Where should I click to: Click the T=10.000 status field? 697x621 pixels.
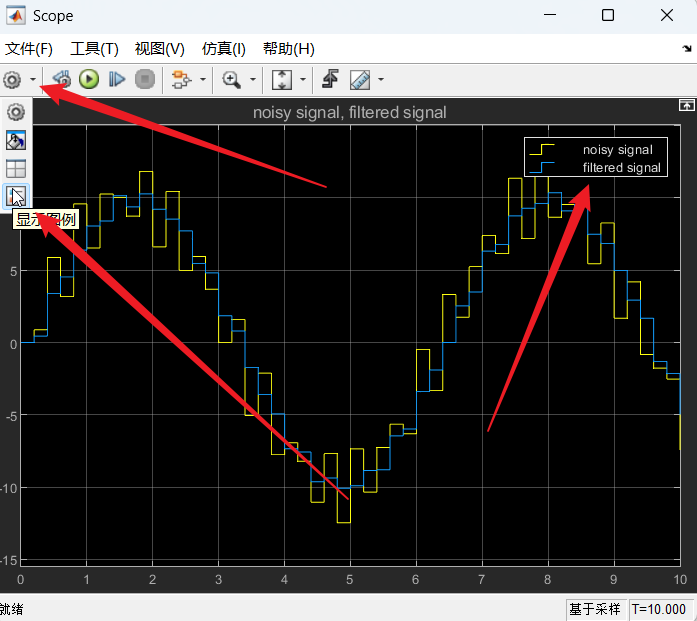[x=659, y=609]
